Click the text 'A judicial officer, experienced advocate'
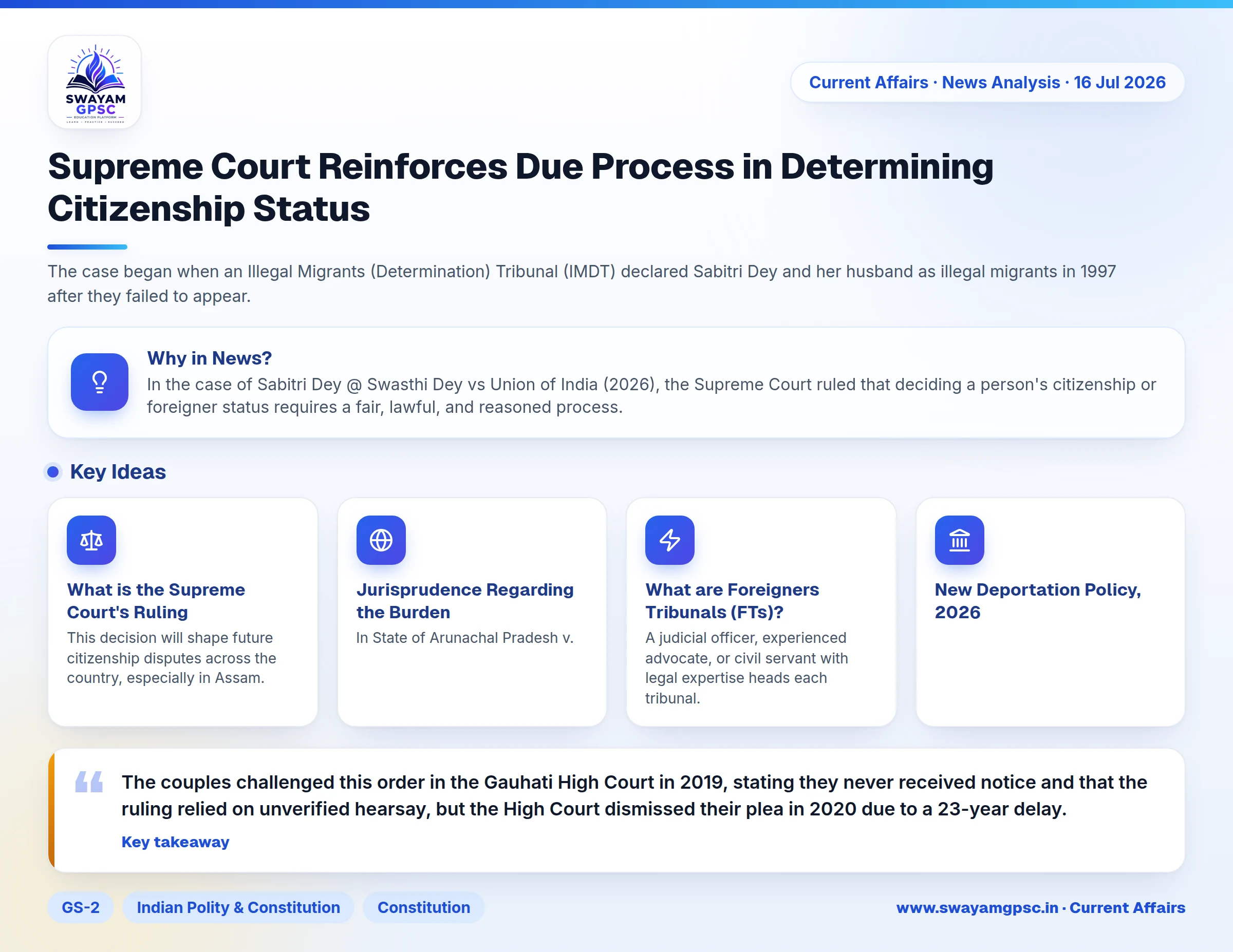1233x952 pixels. [x=747, y=668]
